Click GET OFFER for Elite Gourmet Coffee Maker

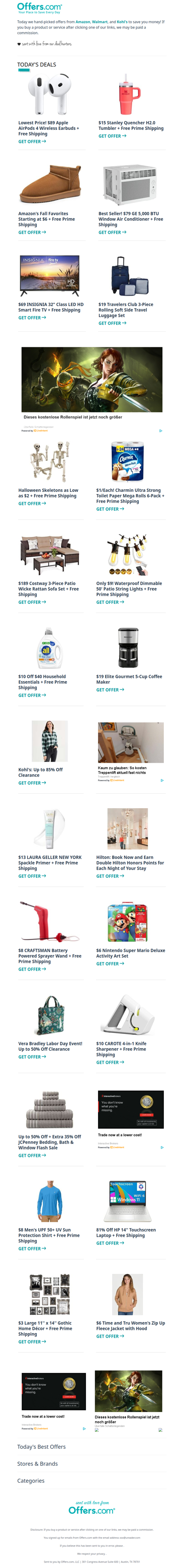point(110,690)
